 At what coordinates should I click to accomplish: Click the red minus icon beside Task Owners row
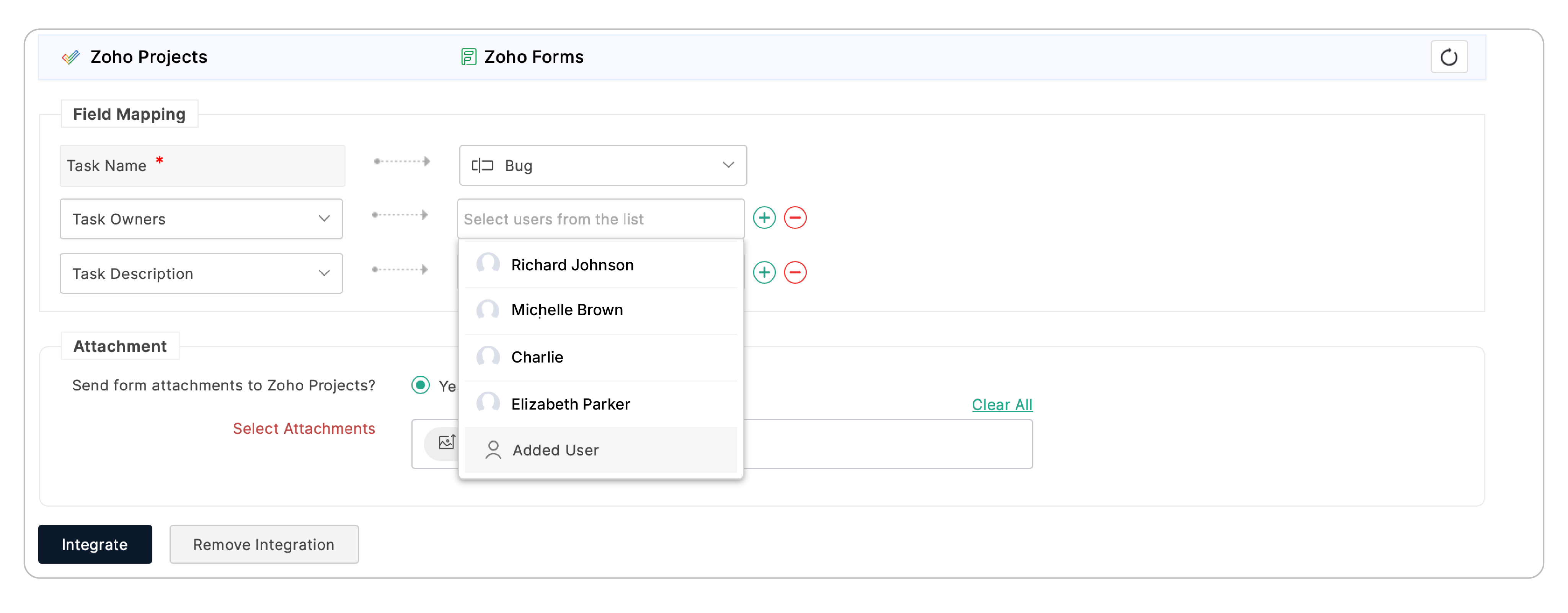tap(795, 218)
